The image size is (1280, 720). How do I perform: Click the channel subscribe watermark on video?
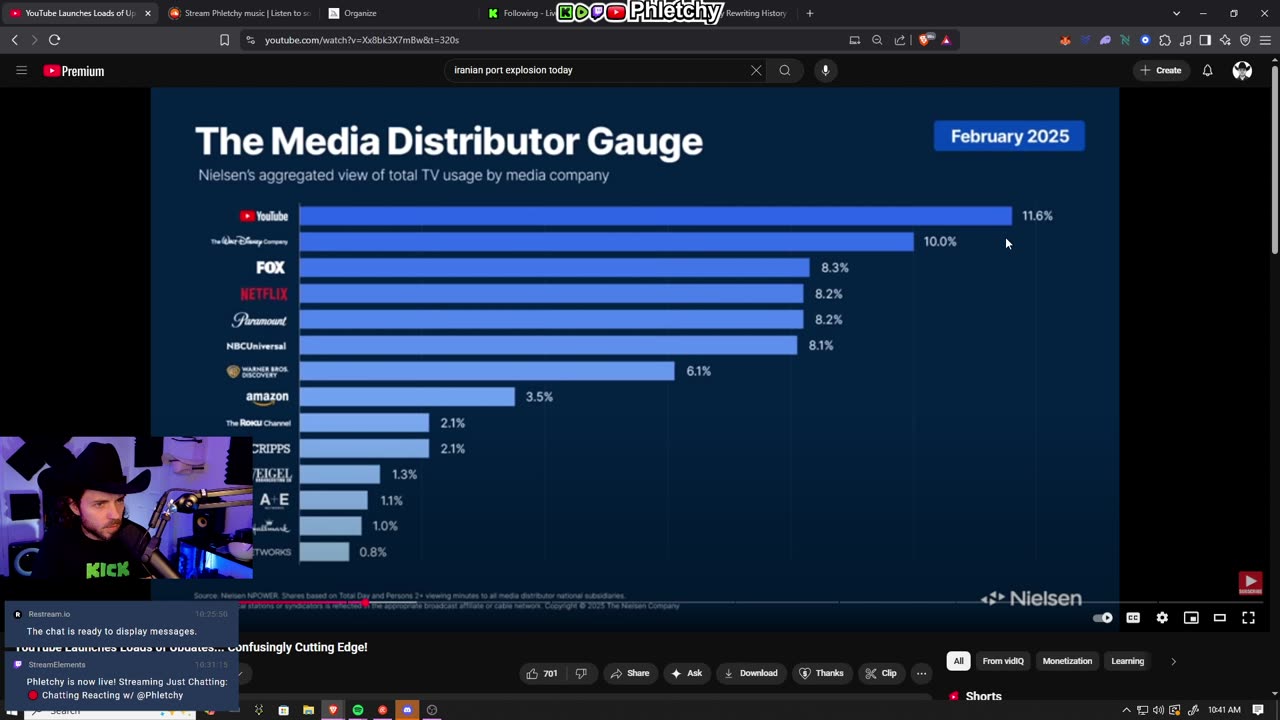pos(1250,582)
